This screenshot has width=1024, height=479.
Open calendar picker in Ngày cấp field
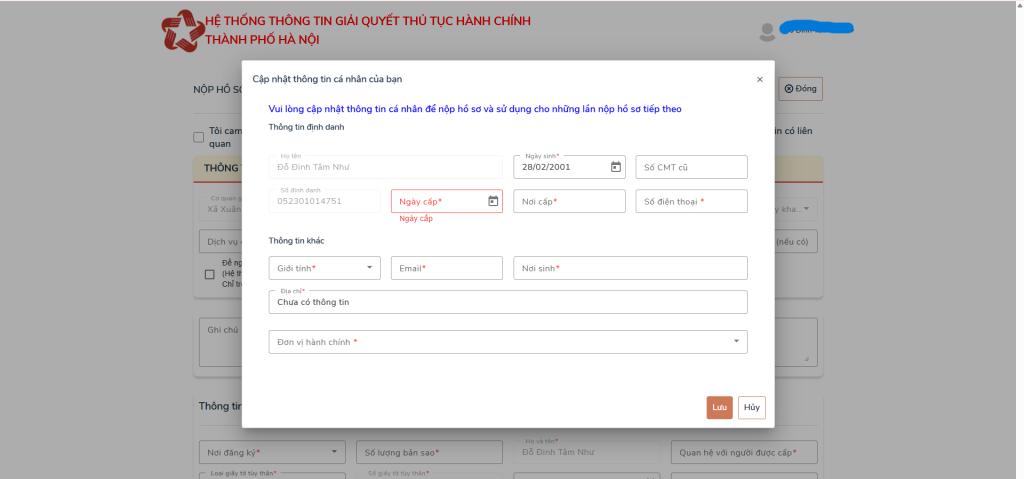493,201
